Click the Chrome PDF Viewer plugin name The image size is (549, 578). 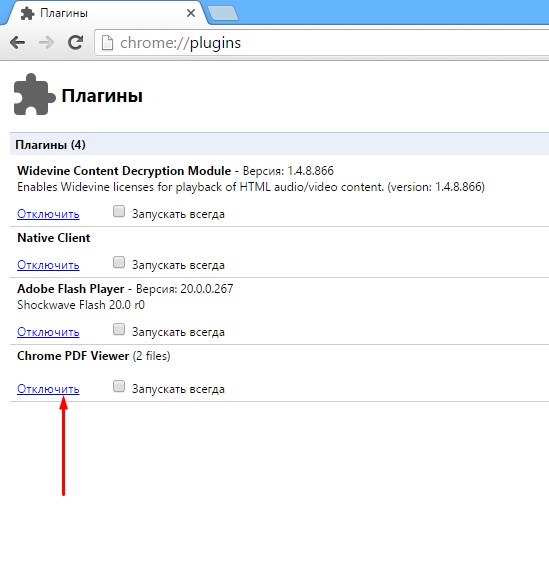coord(73,356)
